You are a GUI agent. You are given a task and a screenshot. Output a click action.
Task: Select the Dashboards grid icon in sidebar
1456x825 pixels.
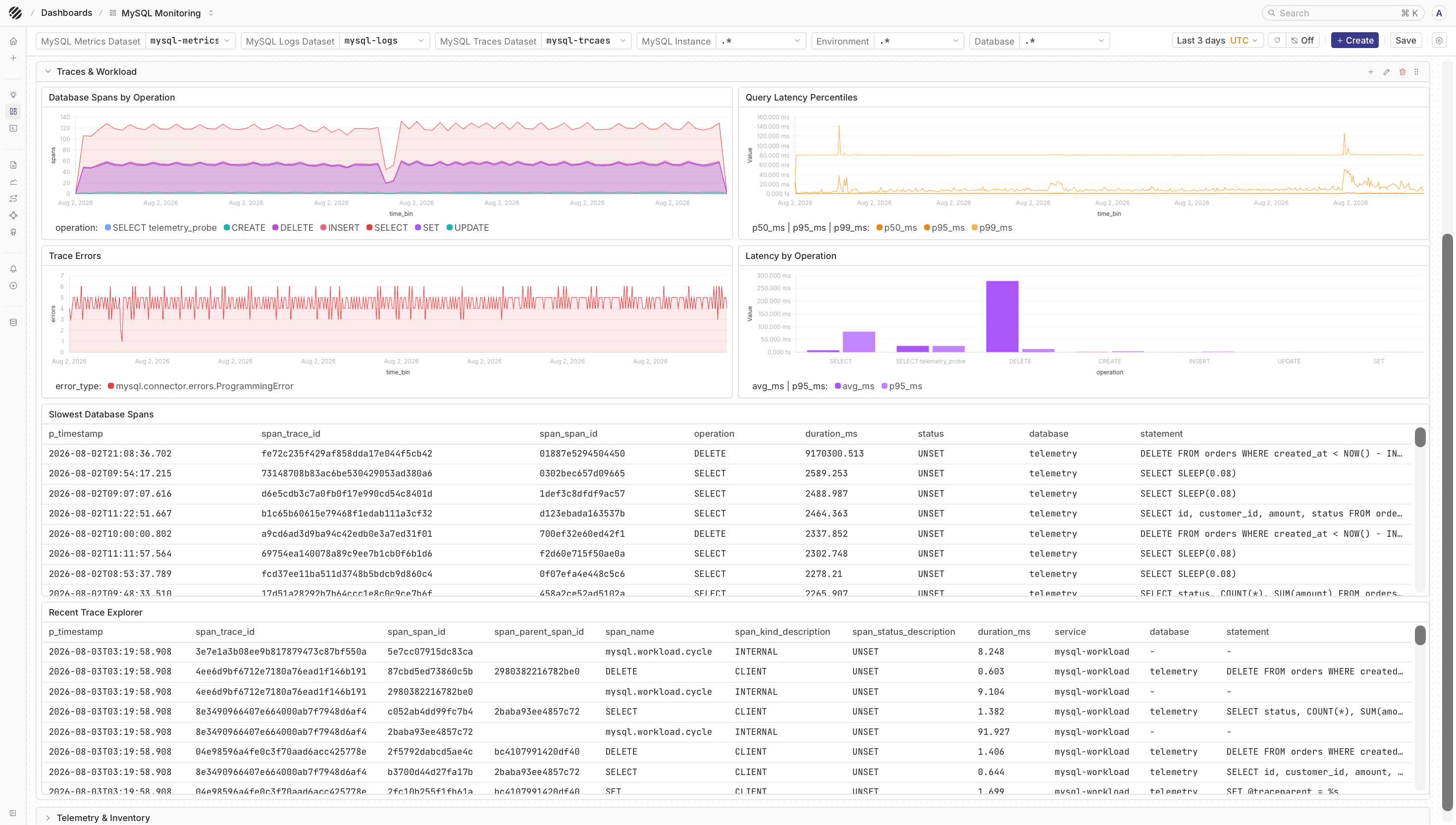13,111
